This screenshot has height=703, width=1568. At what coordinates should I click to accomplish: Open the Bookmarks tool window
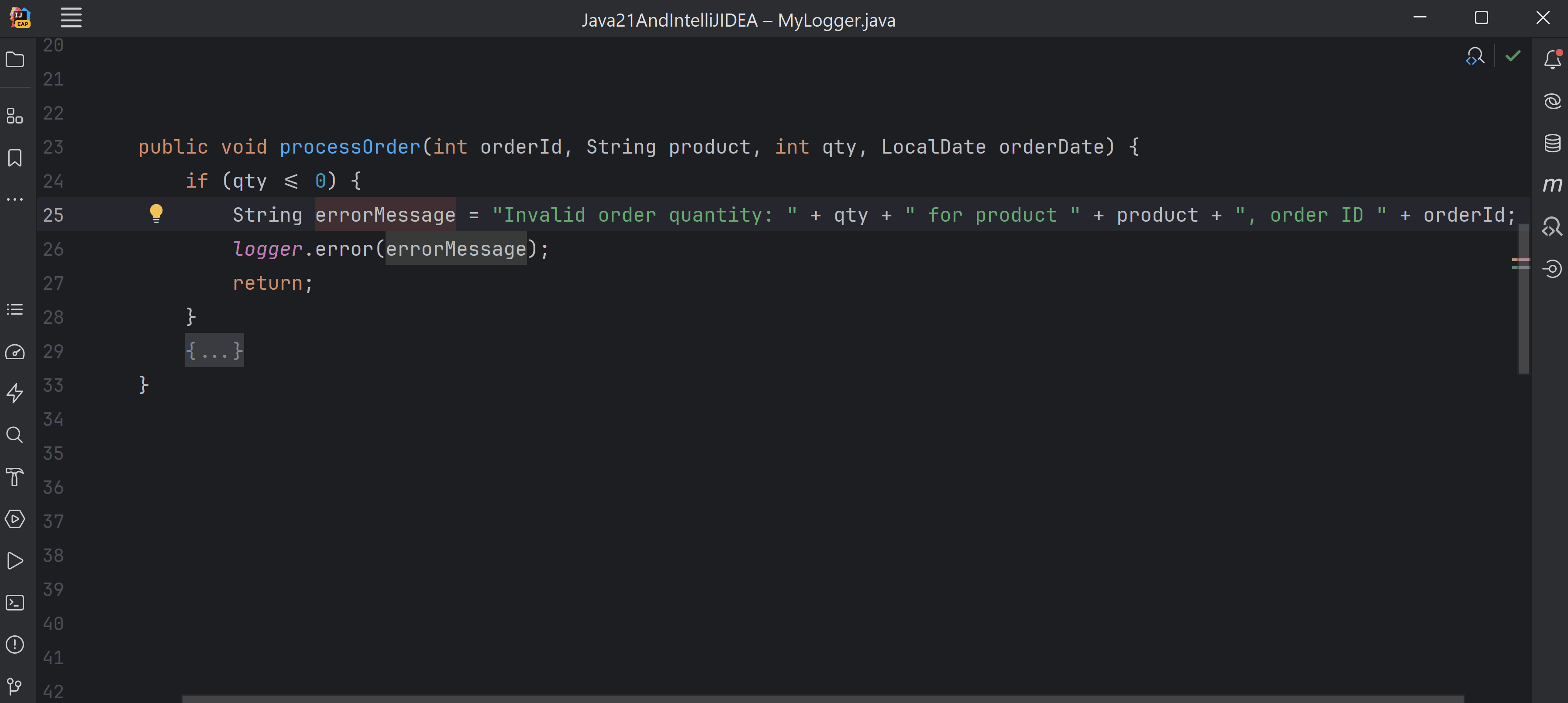[x=14, y=158]
